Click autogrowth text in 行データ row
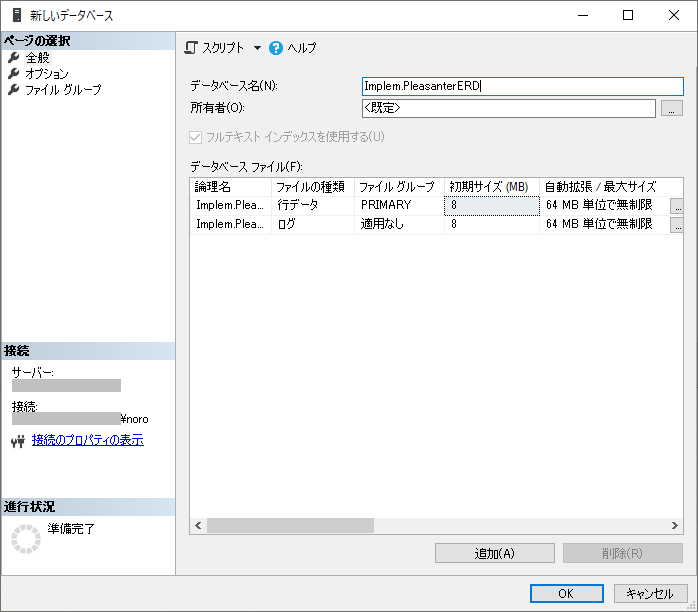 [x=599, y=205]
